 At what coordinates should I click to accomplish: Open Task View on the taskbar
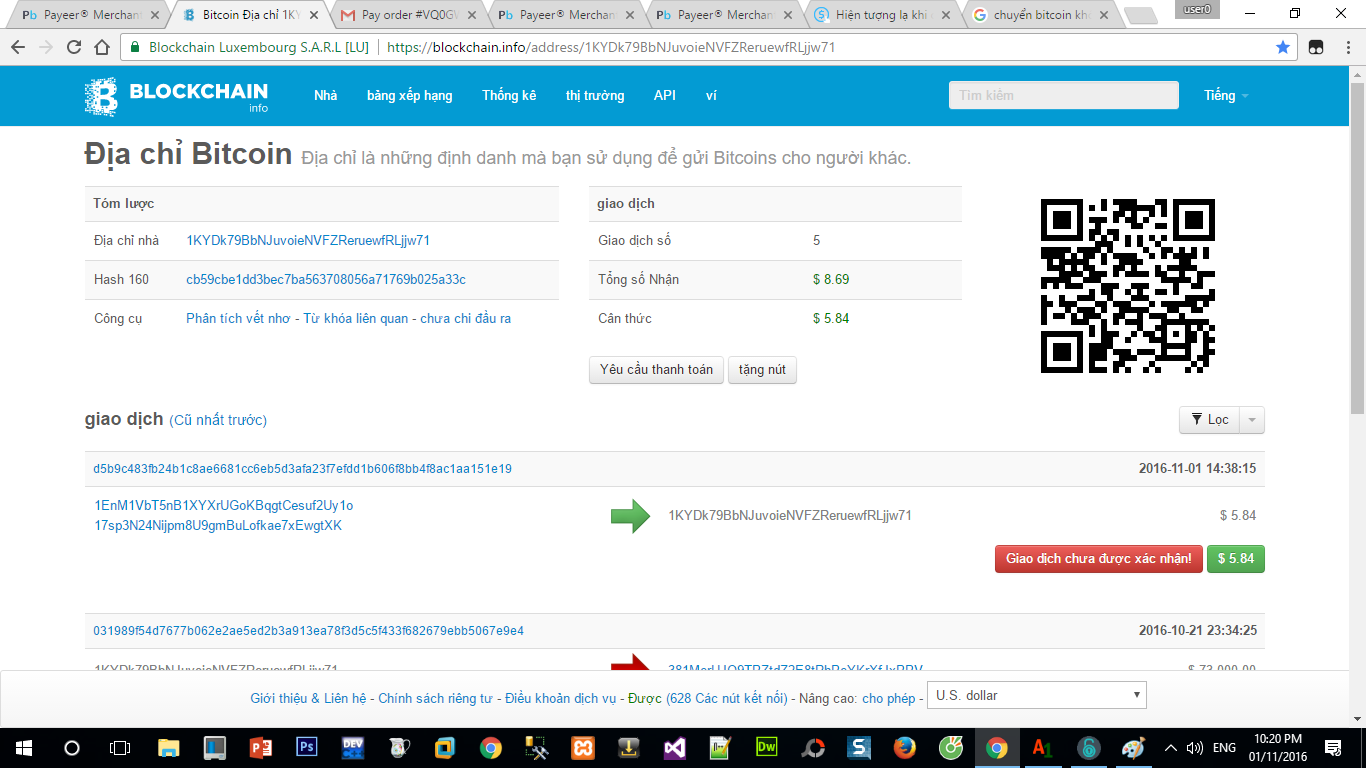click(120, 748)
